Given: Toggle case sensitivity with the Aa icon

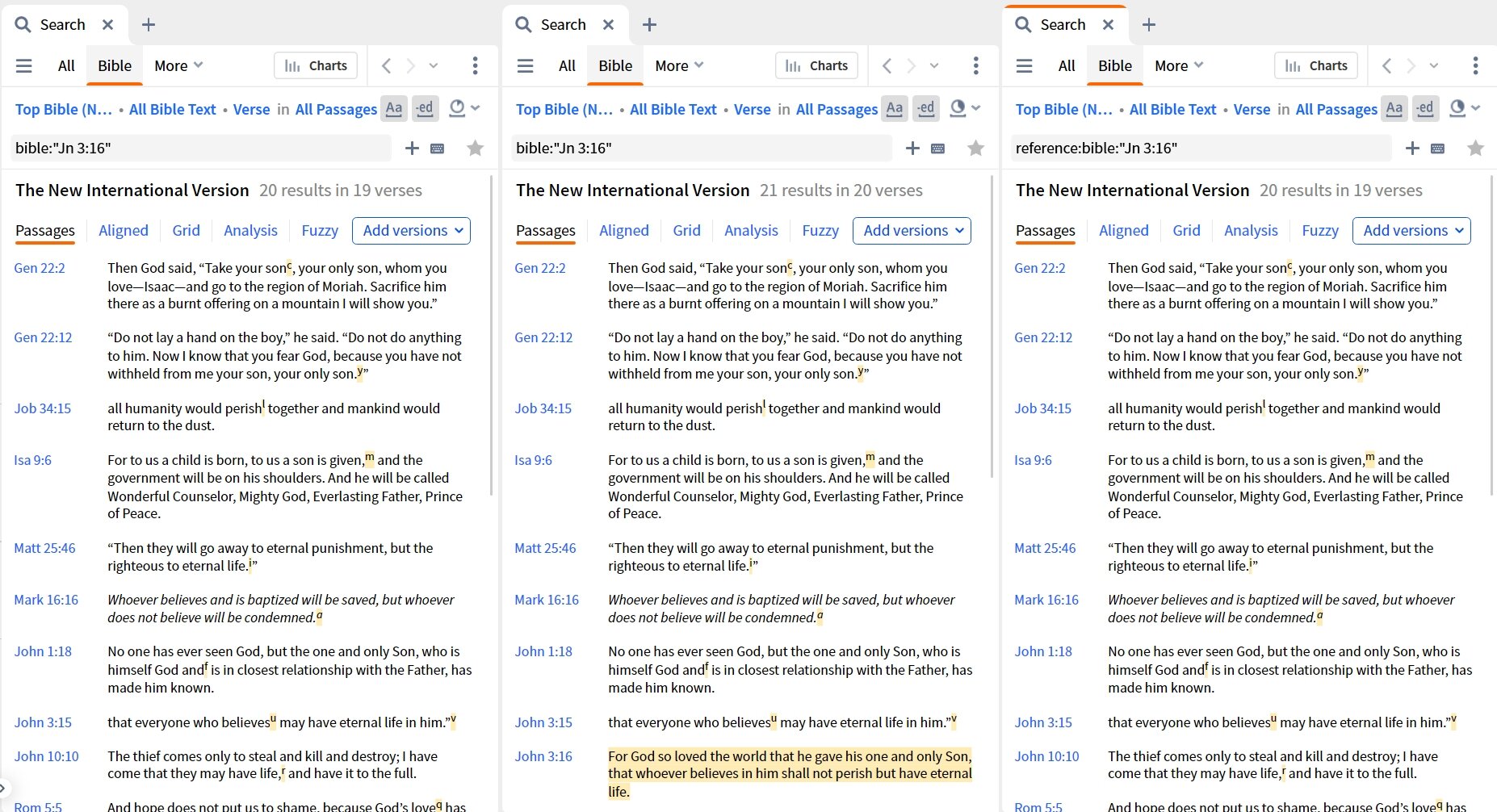Looking at the screenshot, I should 394,109.
